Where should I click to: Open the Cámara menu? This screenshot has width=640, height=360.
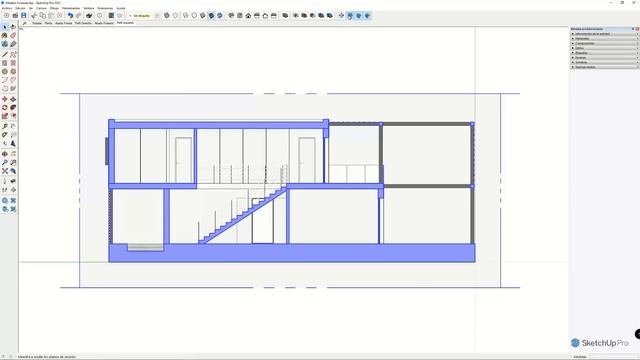coord(41,8)
